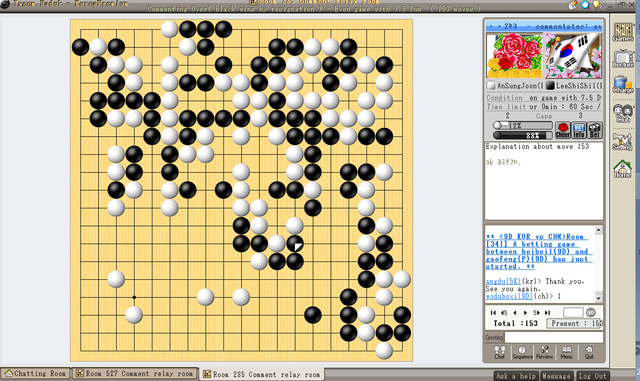Click the Ask a help button
This screenshot has height=381, width=640.
click(x=516, y=376)
